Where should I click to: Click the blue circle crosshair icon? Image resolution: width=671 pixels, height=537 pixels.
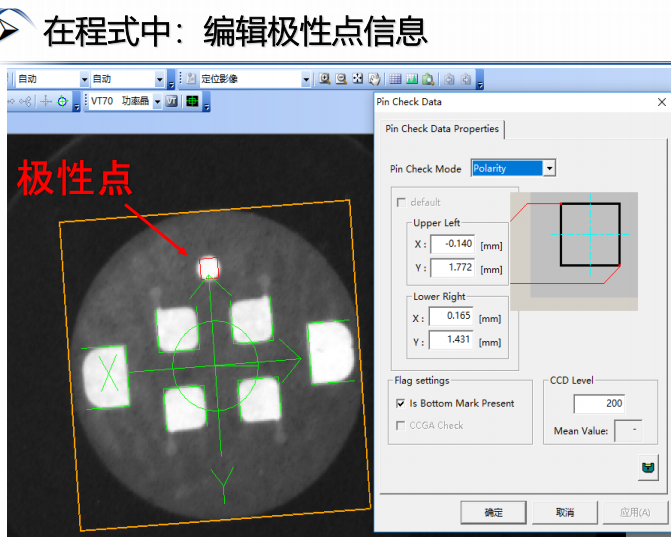coord(62,101)
